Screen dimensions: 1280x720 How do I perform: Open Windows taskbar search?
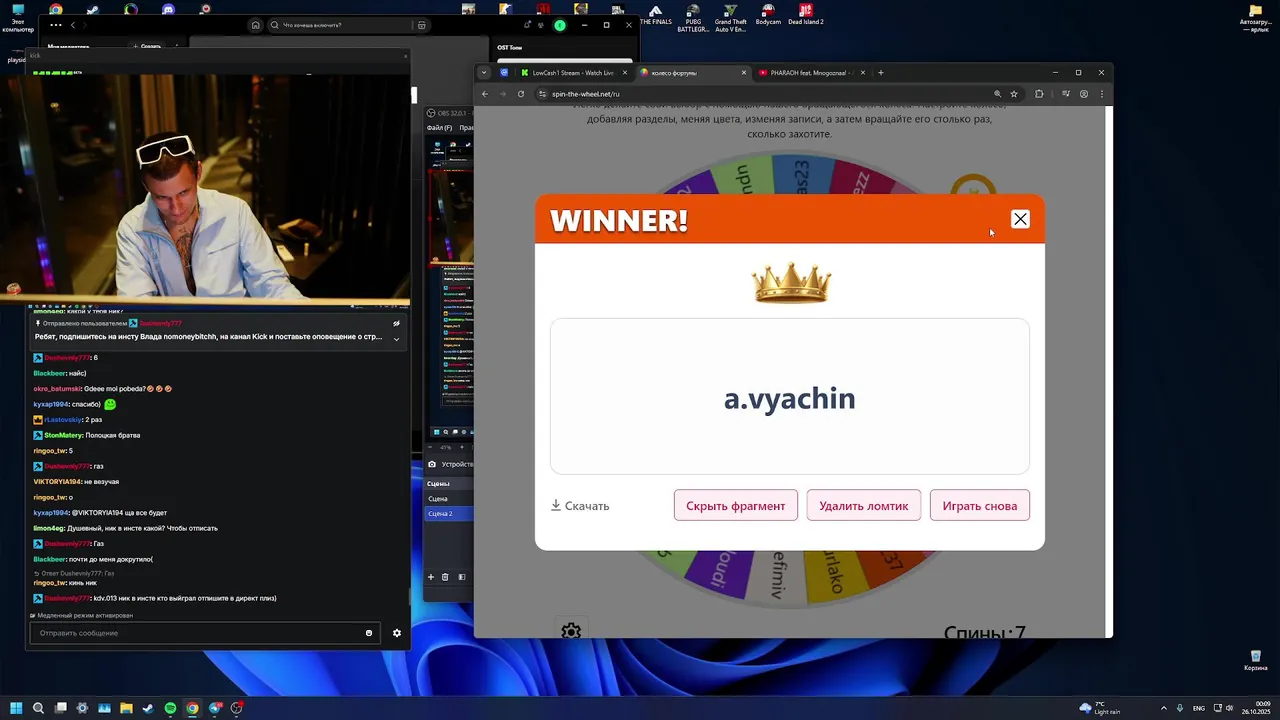pos(38,708)
